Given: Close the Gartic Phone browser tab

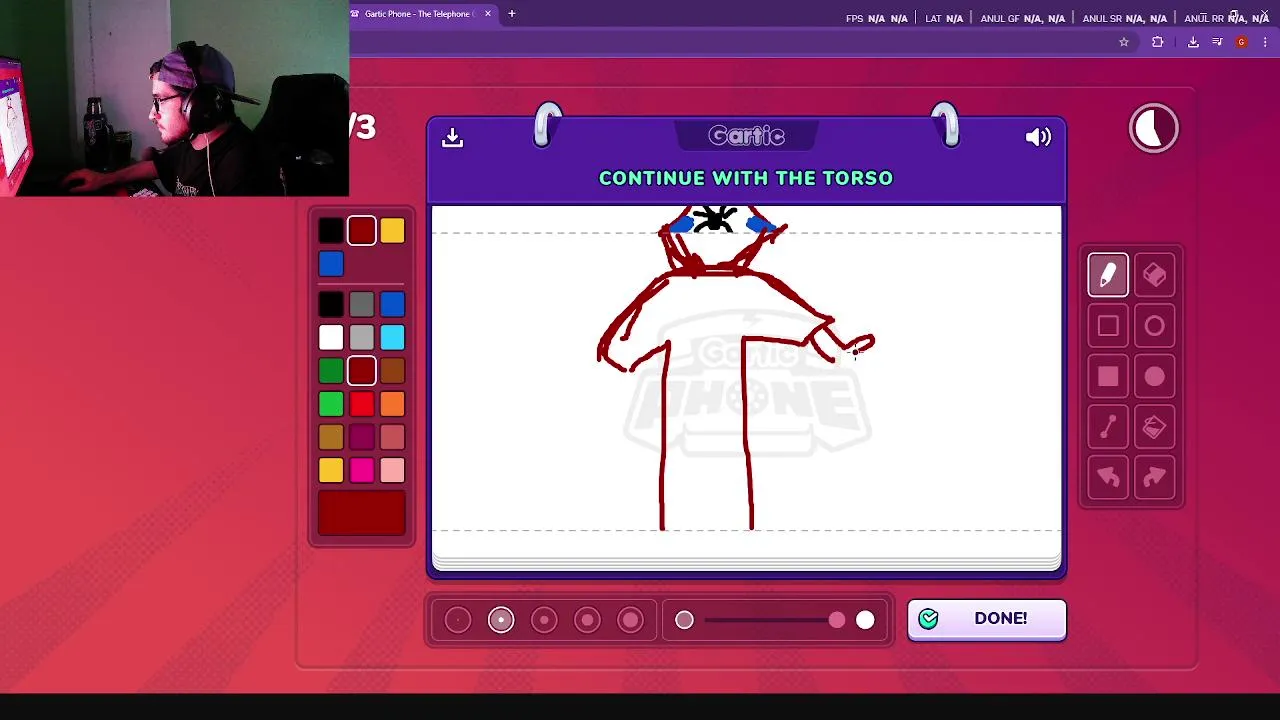Looking at the screenshot, I should pos(488,14).
